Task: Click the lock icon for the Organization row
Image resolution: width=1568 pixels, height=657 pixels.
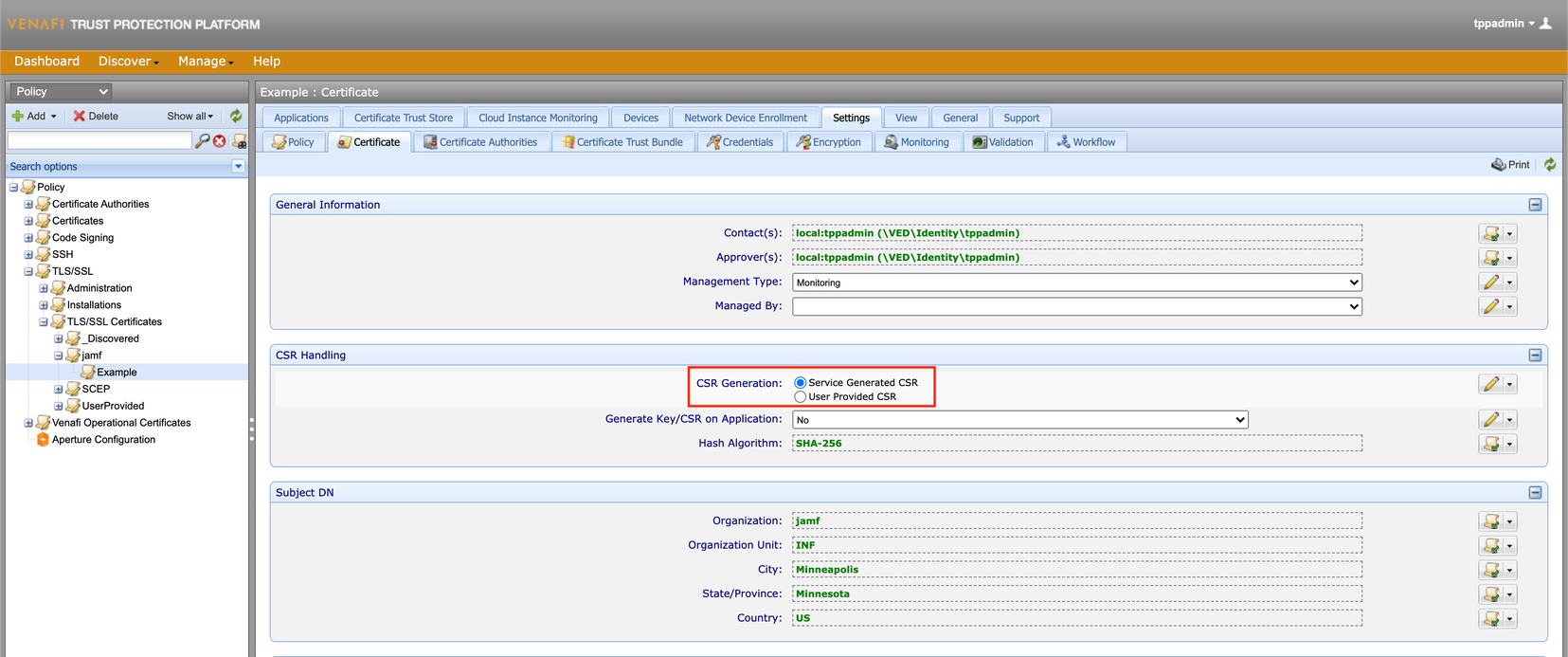Action: (x=1491, y=521)
